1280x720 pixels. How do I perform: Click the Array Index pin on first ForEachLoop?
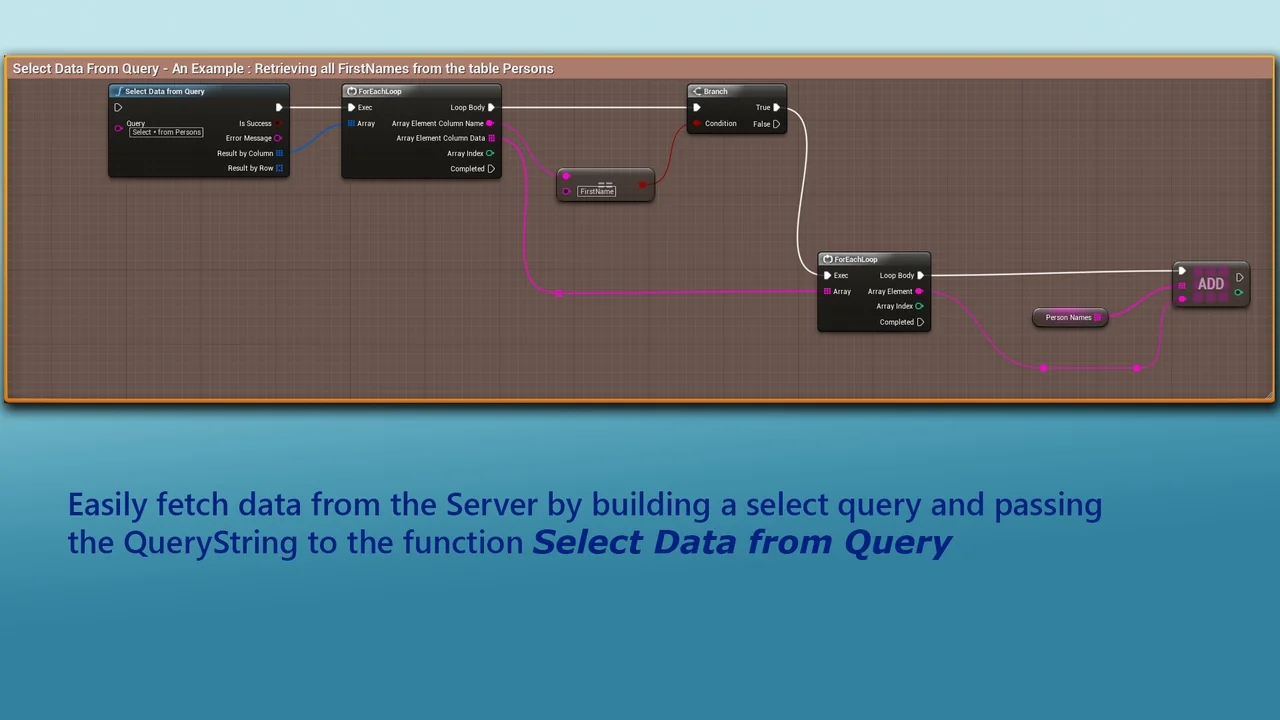pyautogui.click(x=490, y=153)
